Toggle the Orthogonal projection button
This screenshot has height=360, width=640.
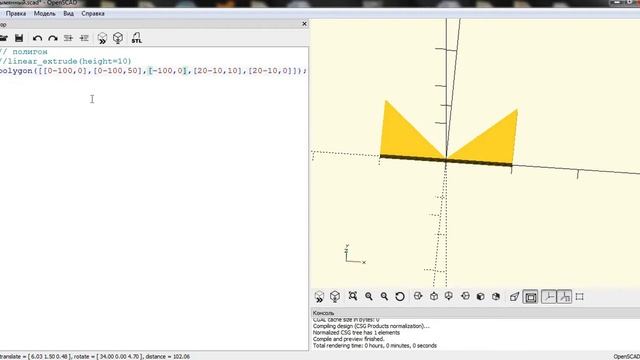[531, 297]
